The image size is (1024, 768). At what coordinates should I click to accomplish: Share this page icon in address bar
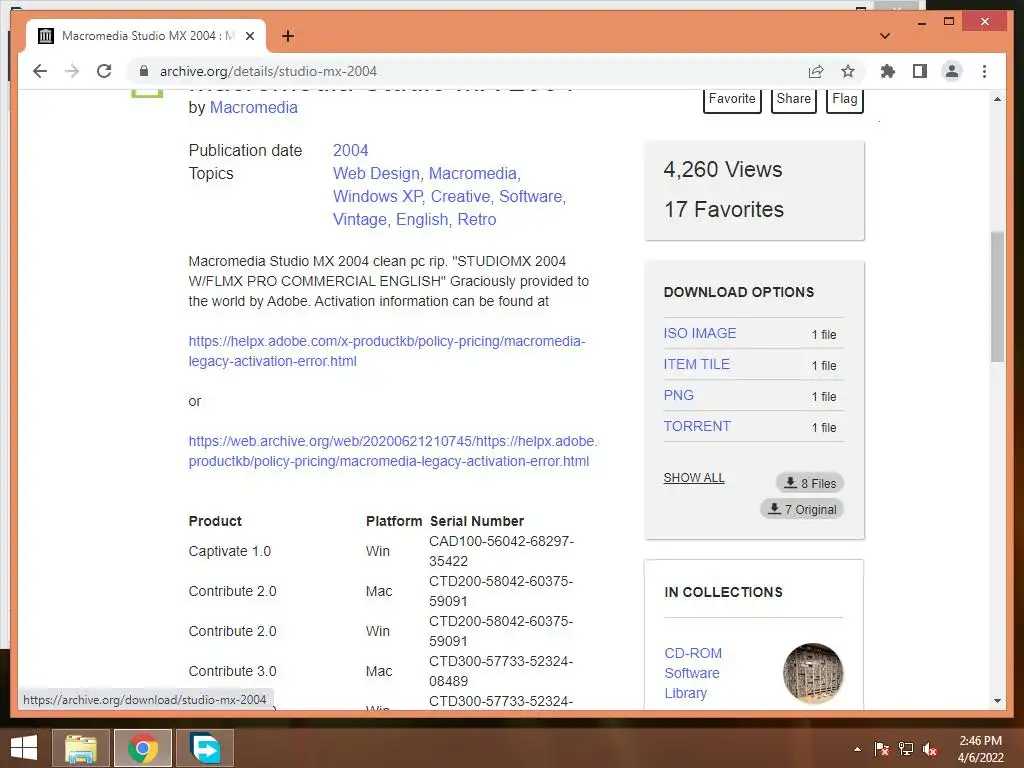pos(816,71)
